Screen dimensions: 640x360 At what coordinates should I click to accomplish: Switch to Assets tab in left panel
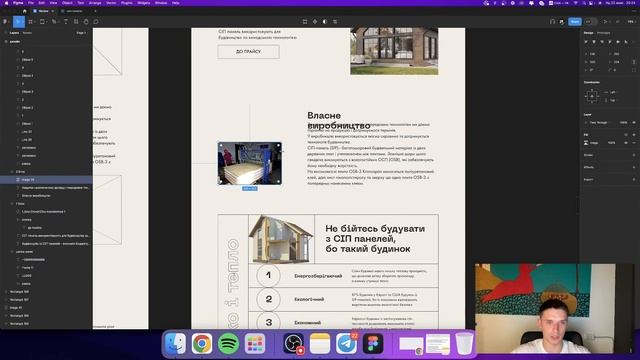(27, 33)
